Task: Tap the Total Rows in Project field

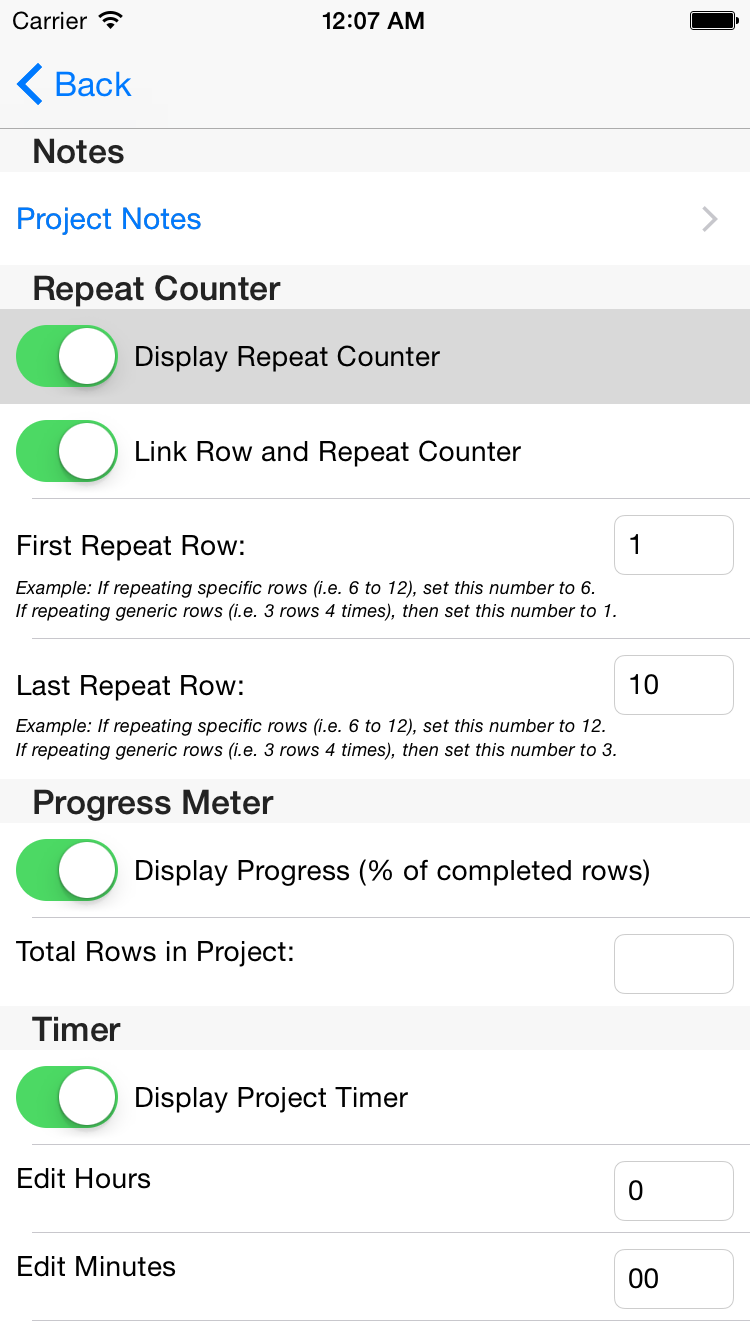Action: point(673,964)
